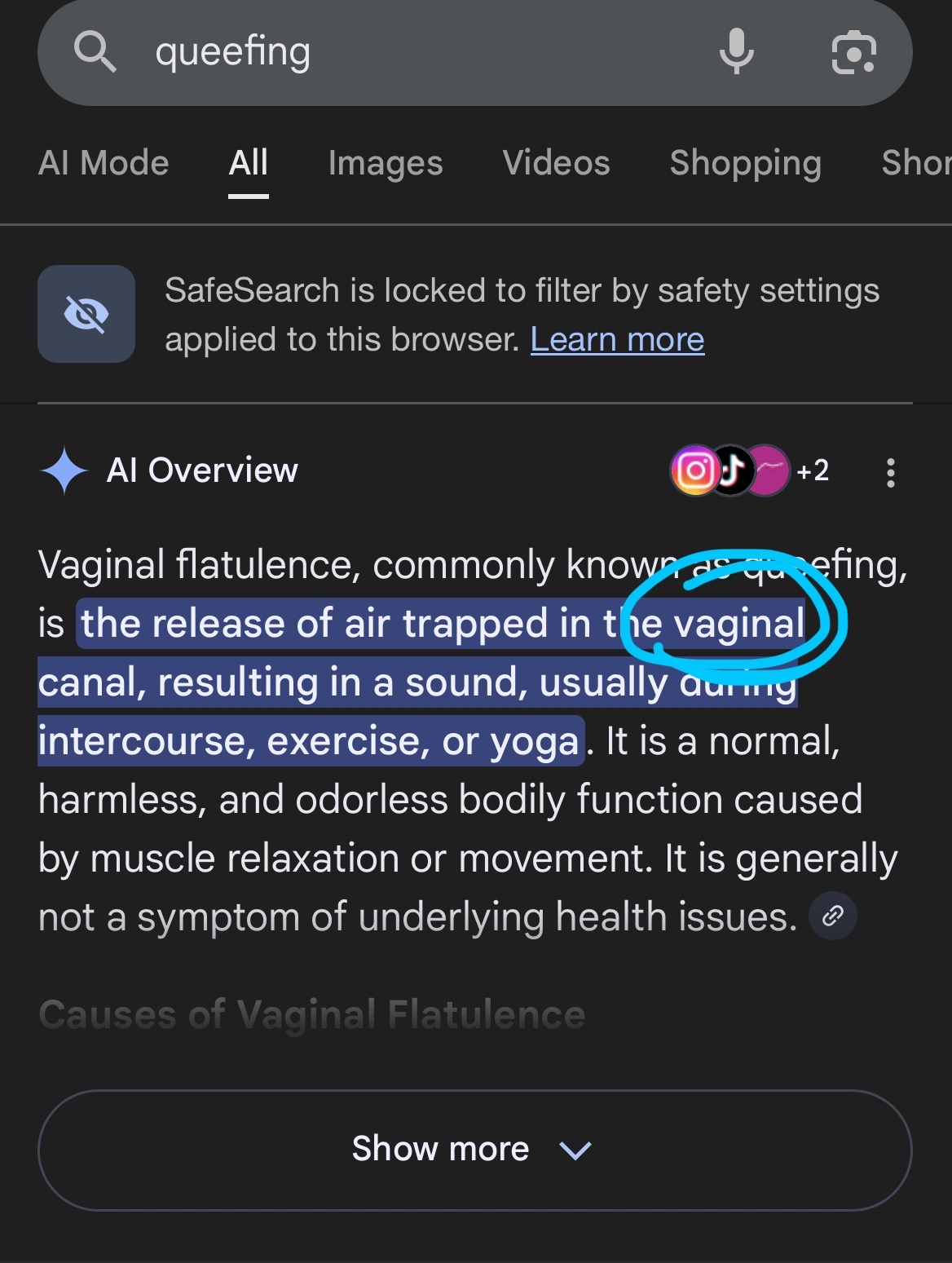Image resolution: width=952 pixels, height=1263 pixels.
Task: Follow the SafeSearch Learn more link
Action: pos(617,339)
